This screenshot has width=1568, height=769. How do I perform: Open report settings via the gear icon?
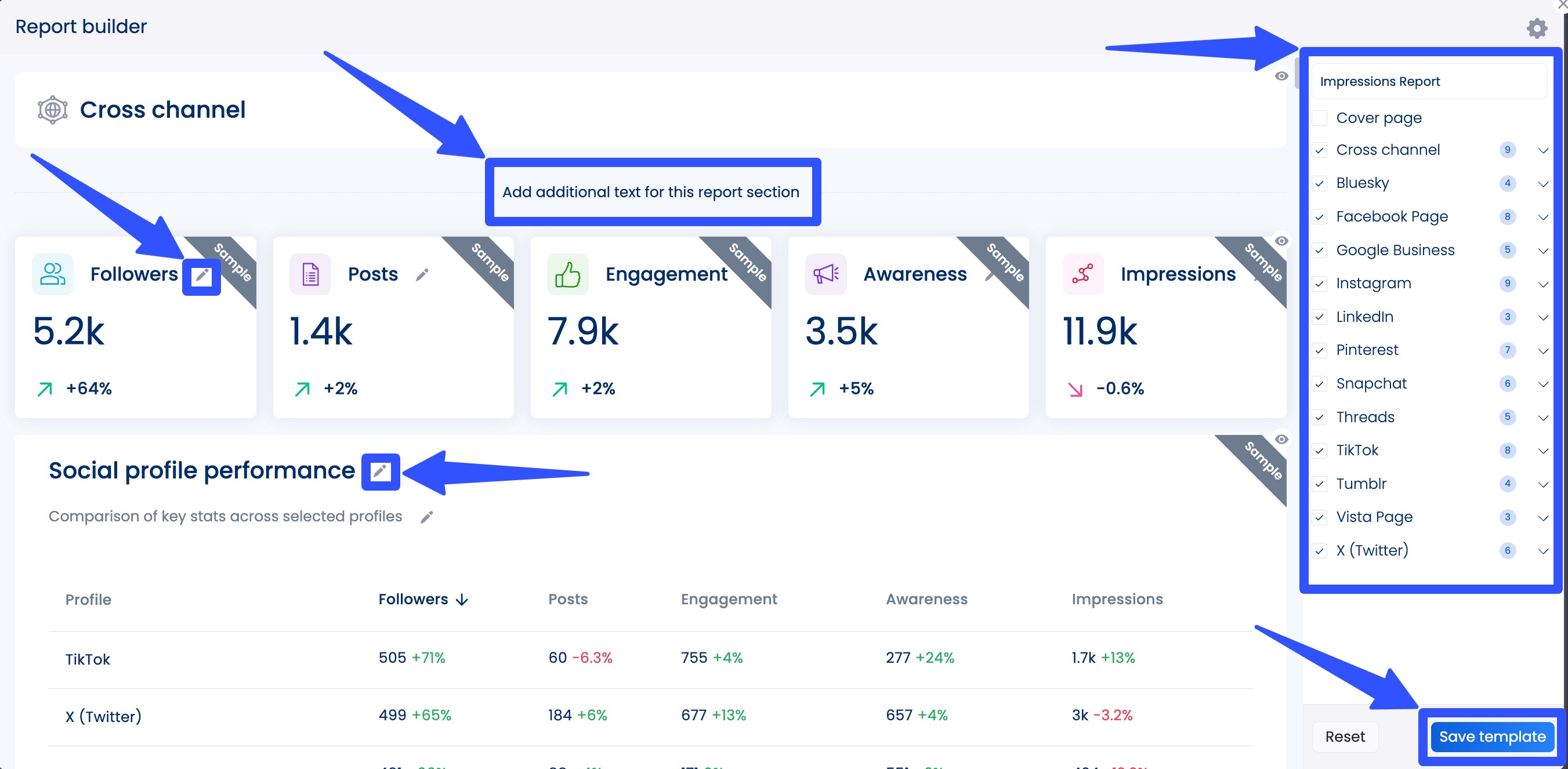tap(1537, 27)
